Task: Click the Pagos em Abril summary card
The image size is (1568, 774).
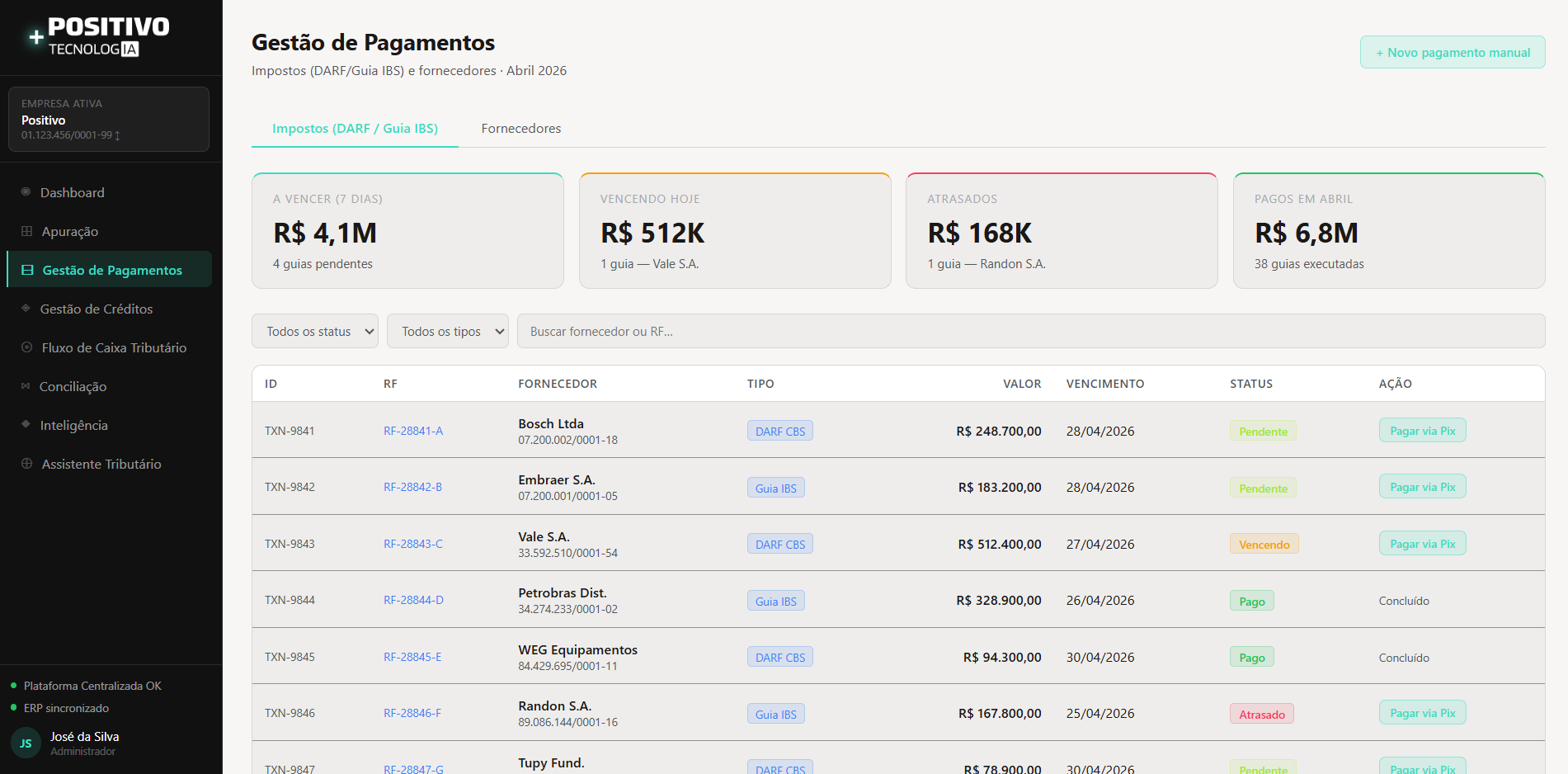Action: tap(1389, 230)
